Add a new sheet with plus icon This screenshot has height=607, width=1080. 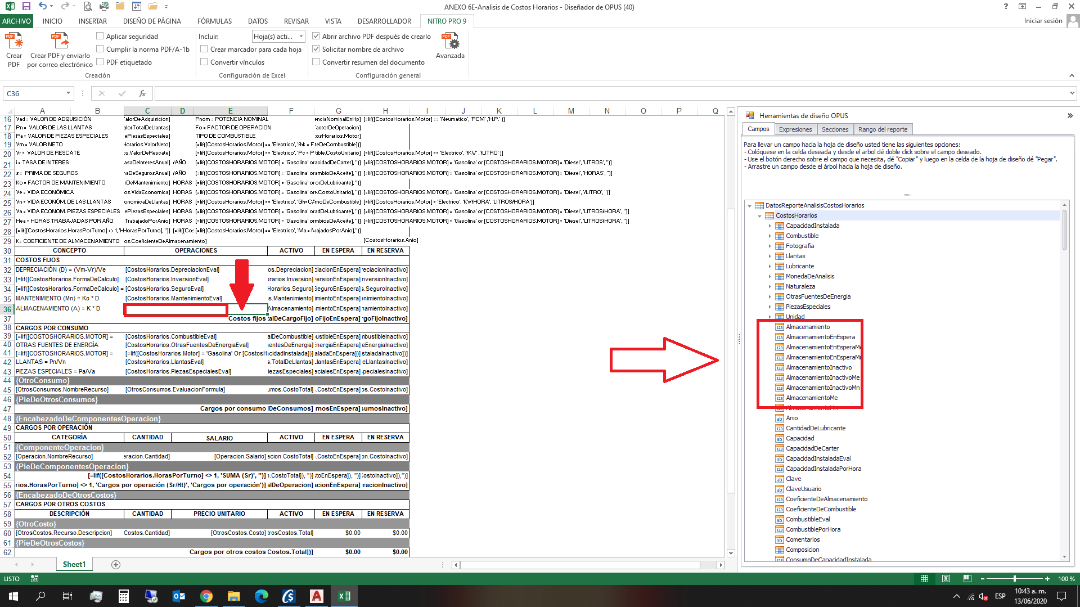pyautogui.click(x=116, y=564)
